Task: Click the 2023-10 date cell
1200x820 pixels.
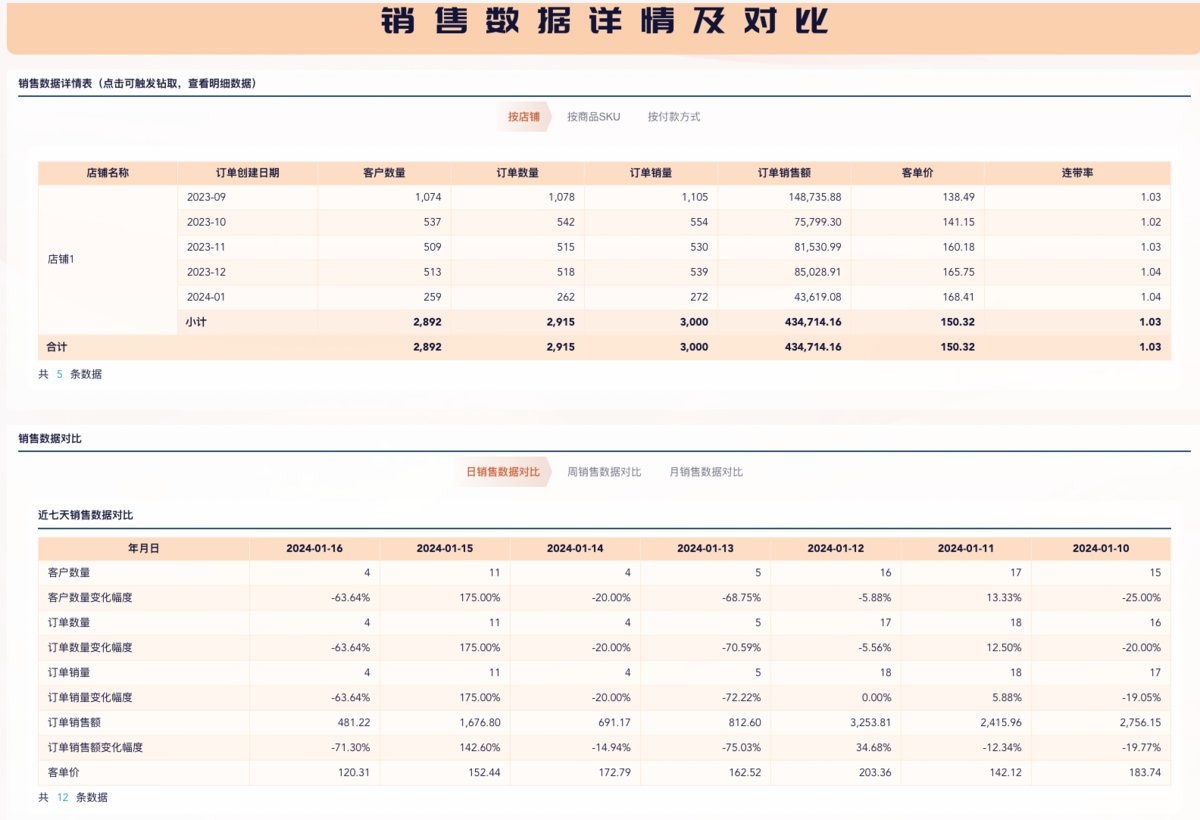Action: point(248,222)
